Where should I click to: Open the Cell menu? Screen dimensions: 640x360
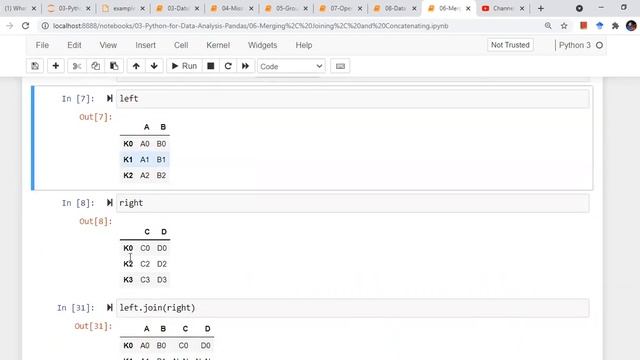coord(181,45)
